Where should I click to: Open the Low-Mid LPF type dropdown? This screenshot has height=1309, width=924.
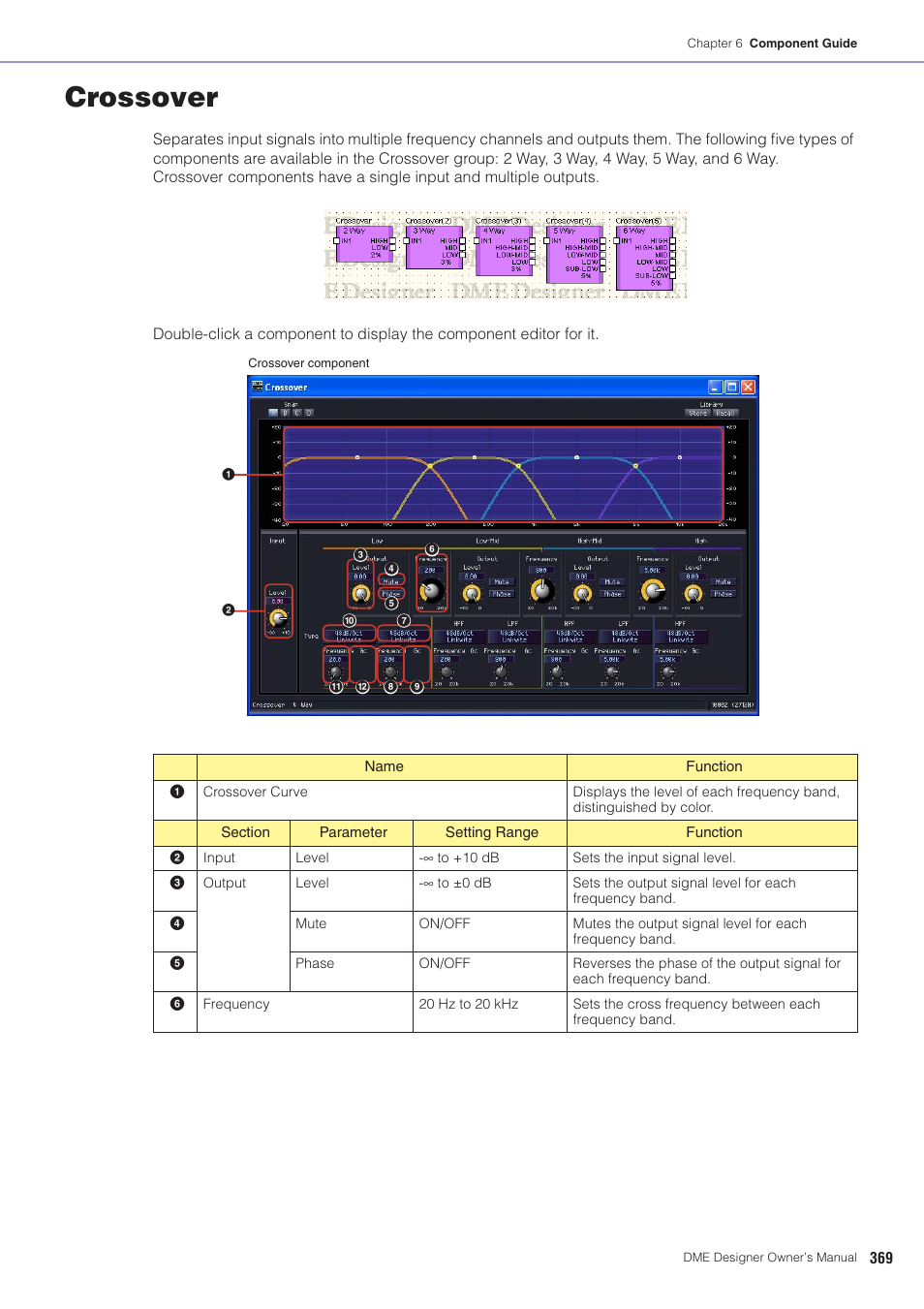tap(514, 636)
